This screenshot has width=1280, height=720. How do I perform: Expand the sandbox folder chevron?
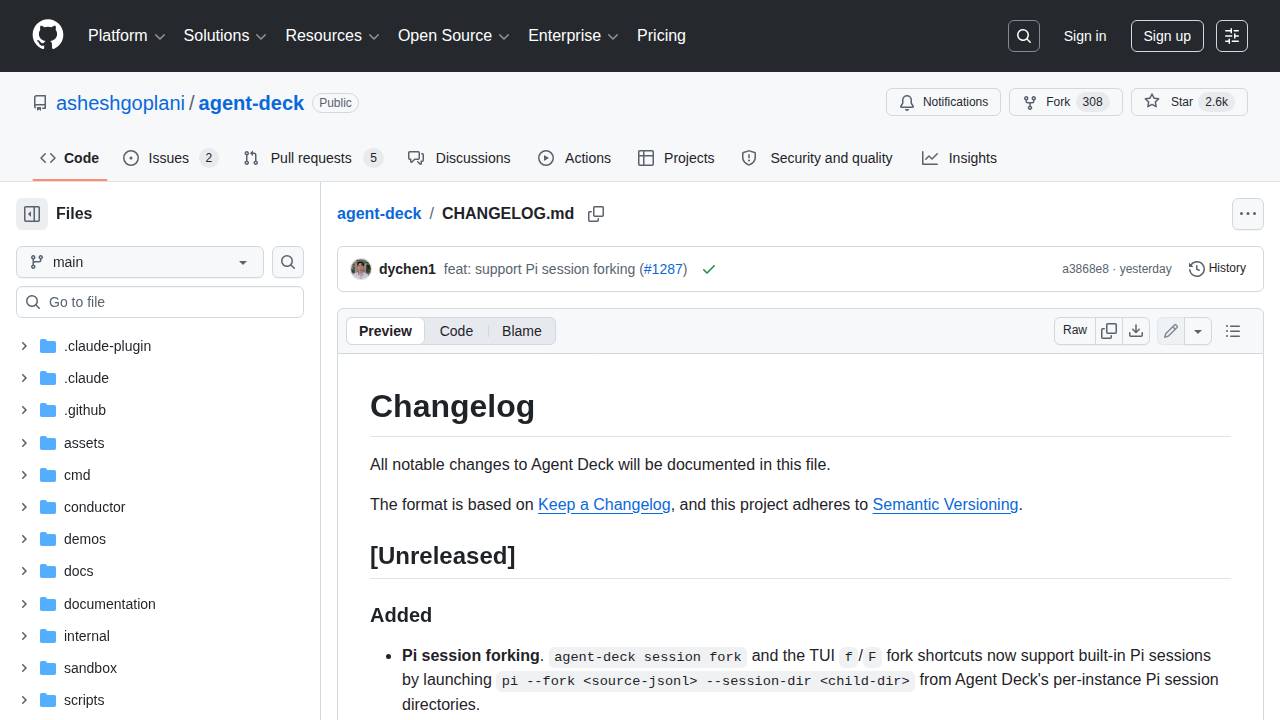24,668
